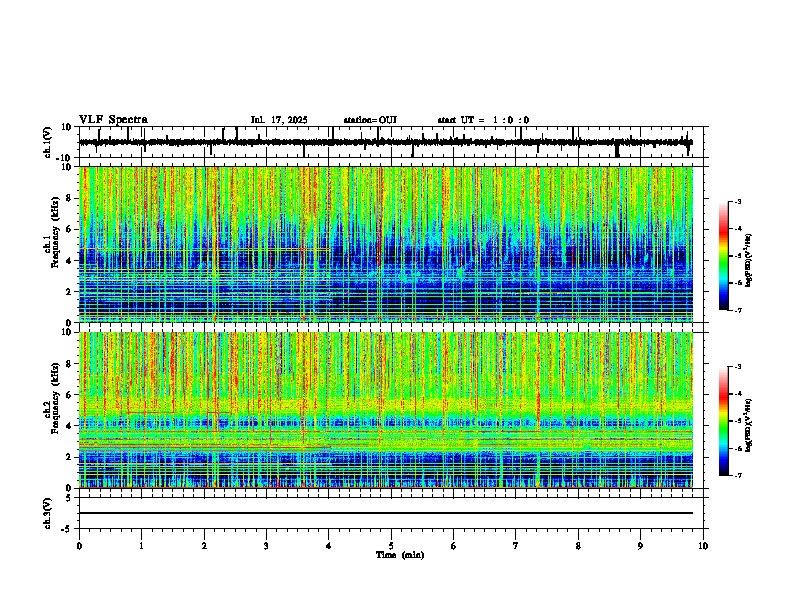
Task: Click the ch.1(V) waveform axis label
Action: click(48, 142)
